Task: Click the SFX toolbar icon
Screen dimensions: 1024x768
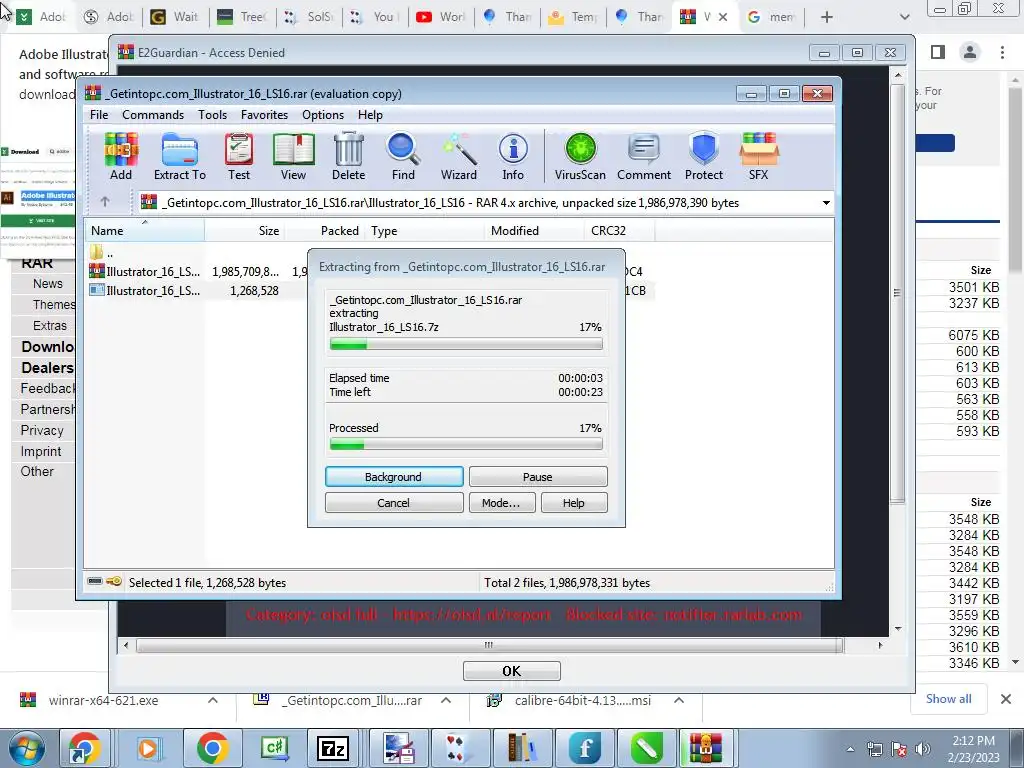Action: 758,157
